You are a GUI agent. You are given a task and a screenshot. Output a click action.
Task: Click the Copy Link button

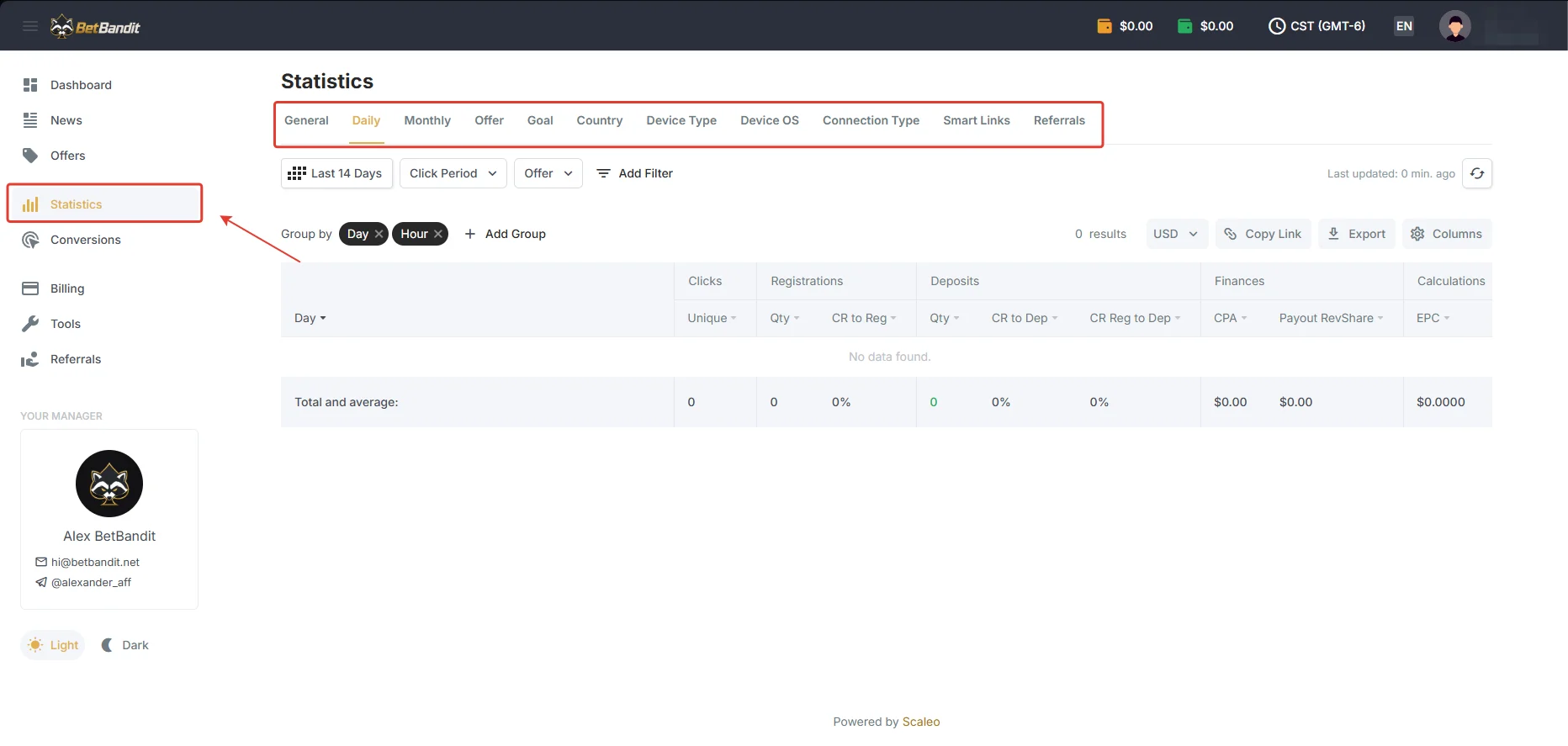tap(1263, 234)
